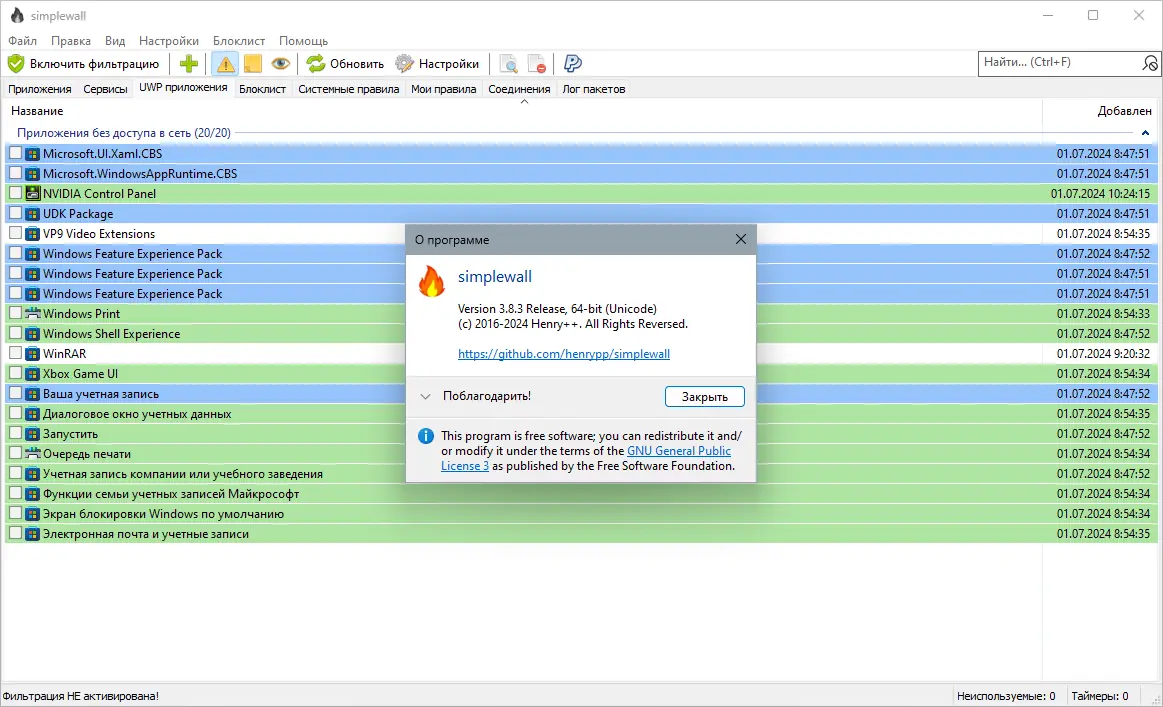Tick the VP9 Video Extensions checkbox

pos(16,233)
